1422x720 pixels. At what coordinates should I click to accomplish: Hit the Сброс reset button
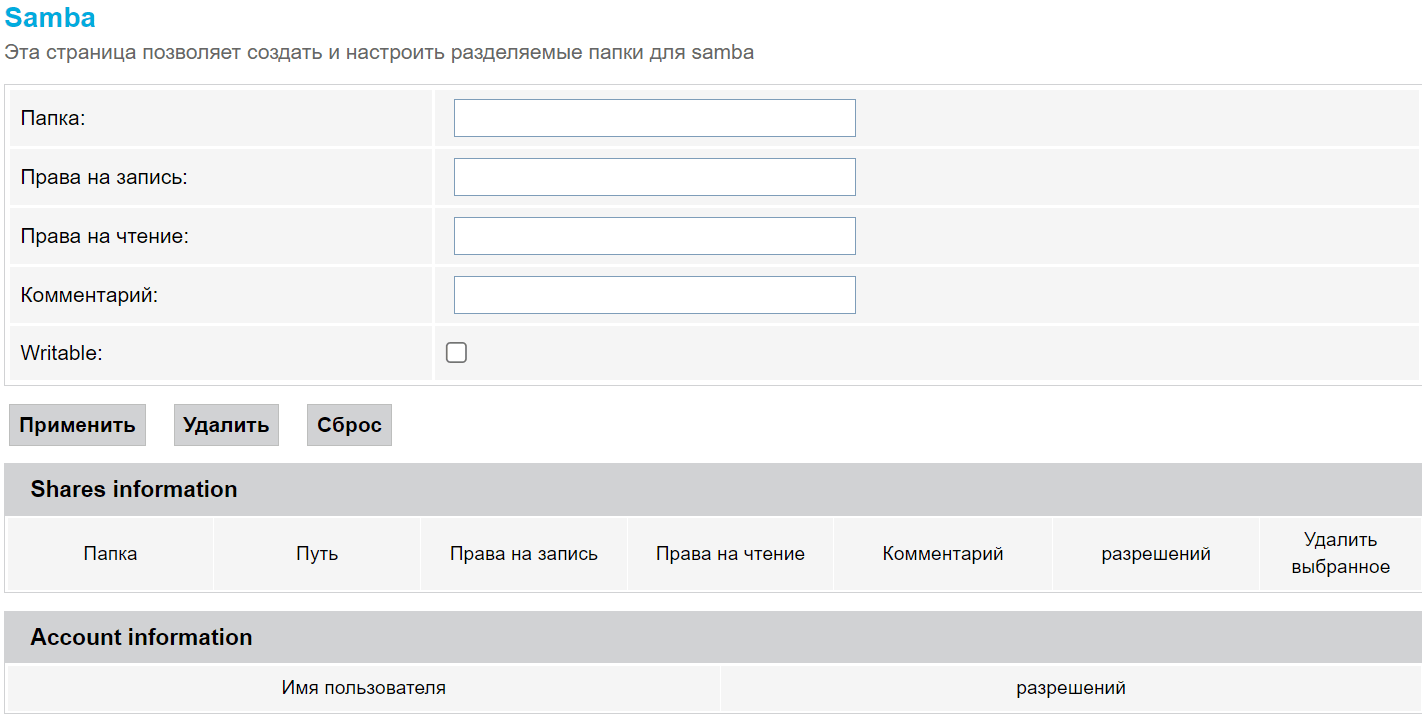(x=349, y=425)
